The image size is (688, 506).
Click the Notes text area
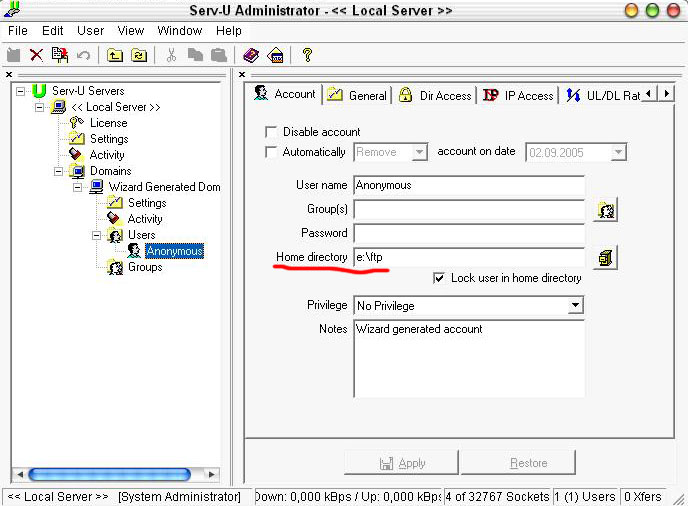[469, 359]
